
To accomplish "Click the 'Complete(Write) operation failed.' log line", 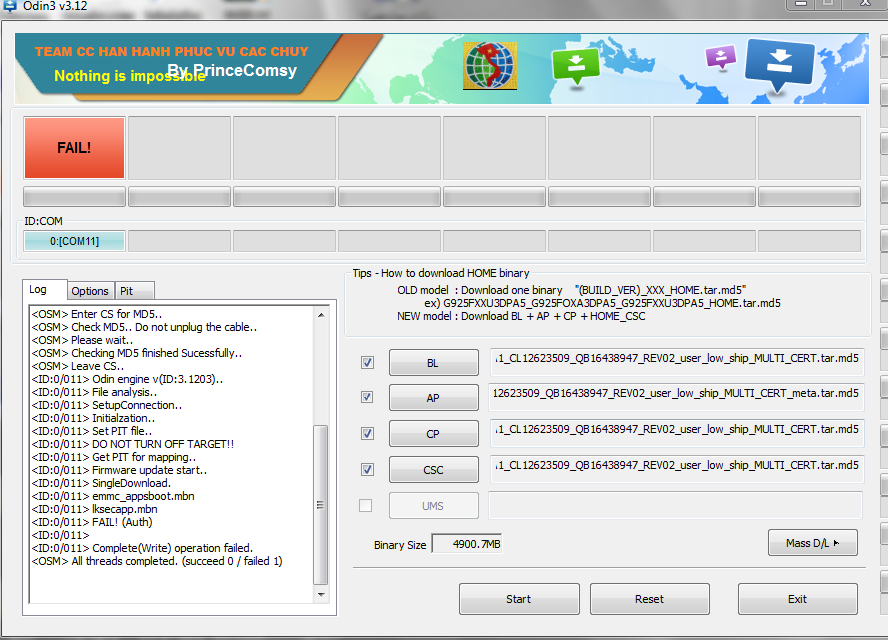I will click(x=142, y=548).
